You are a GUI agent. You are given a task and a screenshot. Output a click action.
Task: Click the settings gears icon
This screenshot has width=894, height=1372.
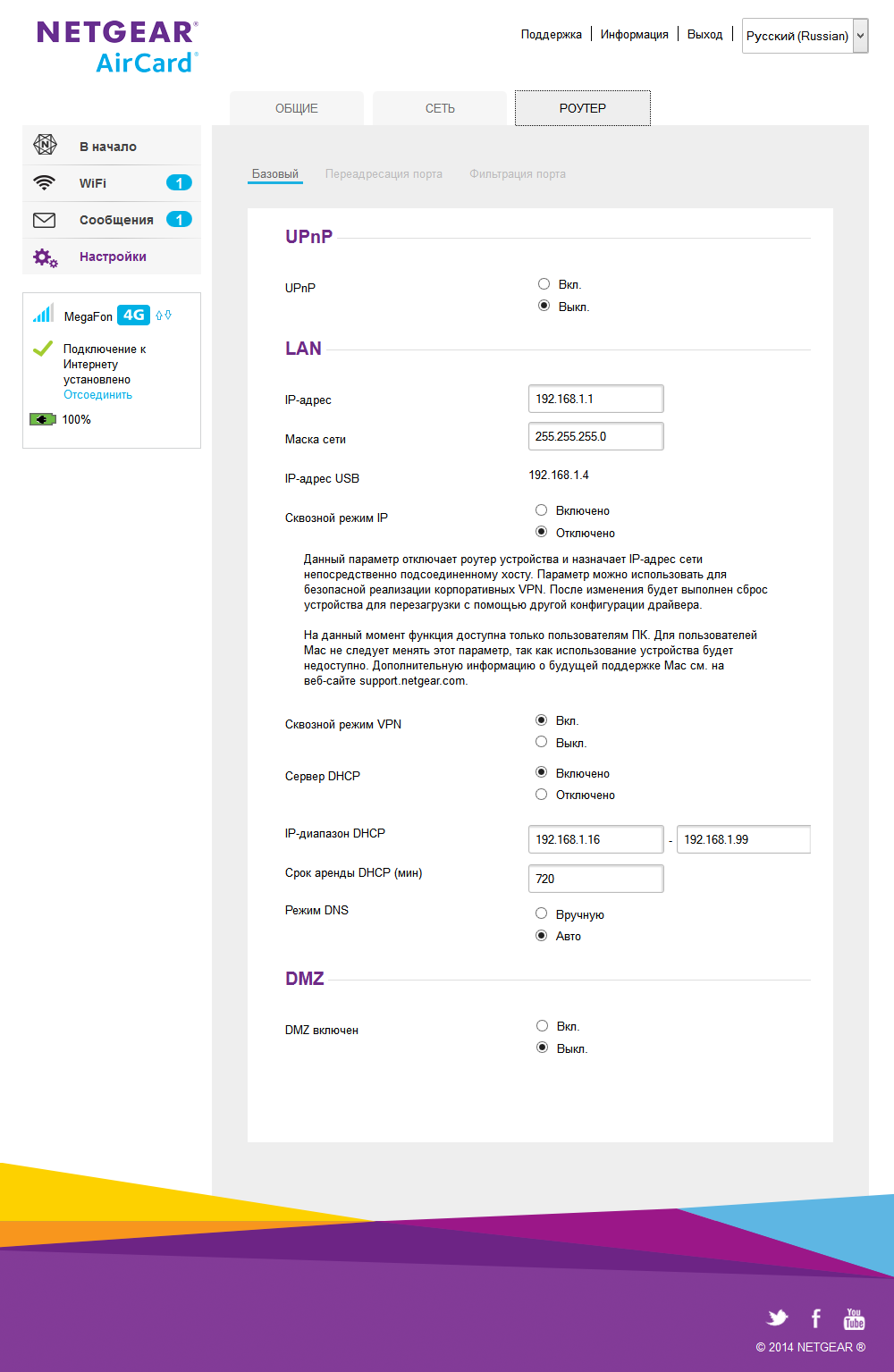pyautogui.click(x=45, y=257)
